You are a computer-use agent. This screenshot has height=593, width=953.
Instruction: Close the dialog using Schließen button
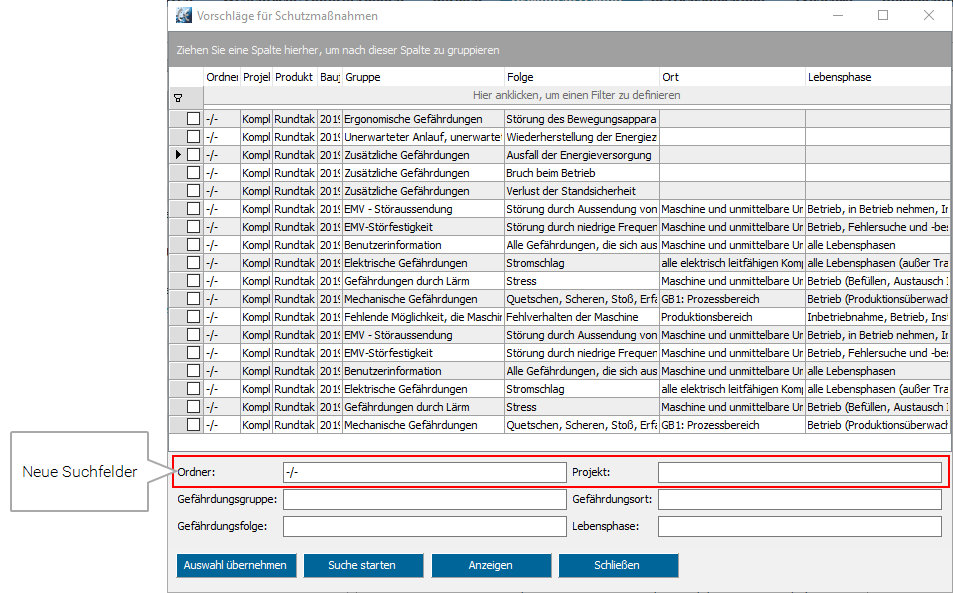(x=617, y=565)
